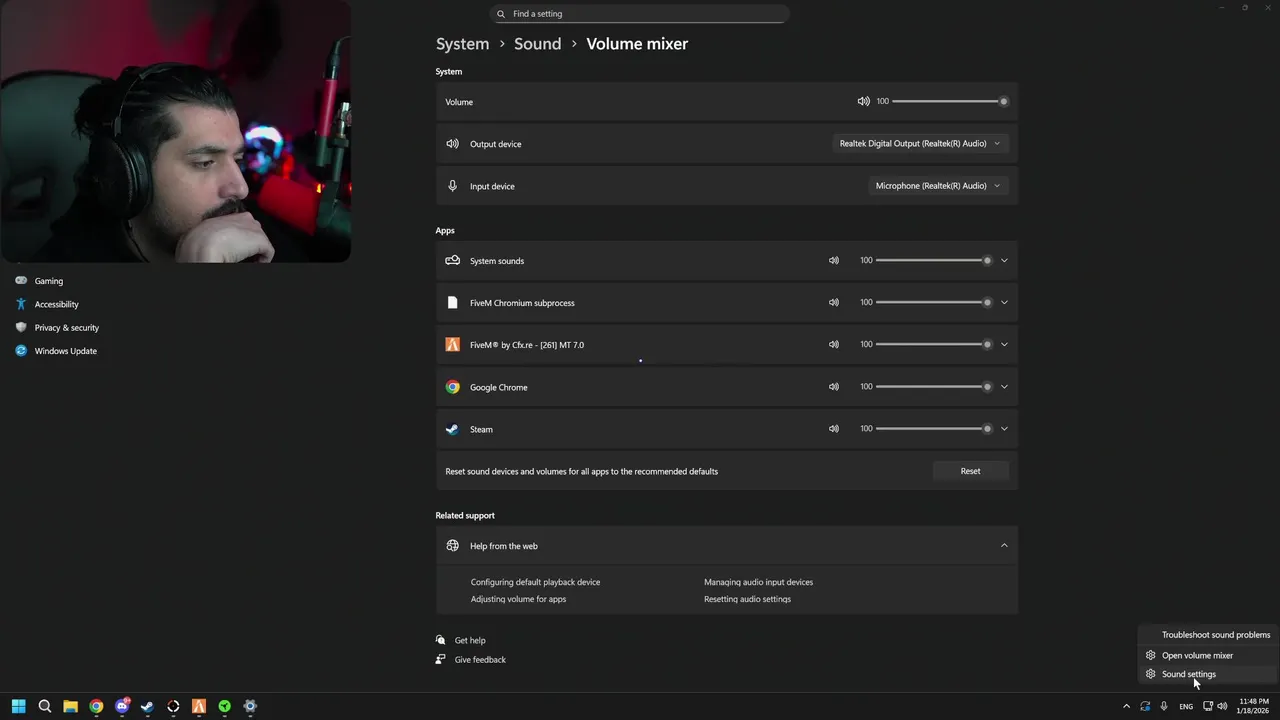Select Sound settings in context menu

(x=1188, y=674)
